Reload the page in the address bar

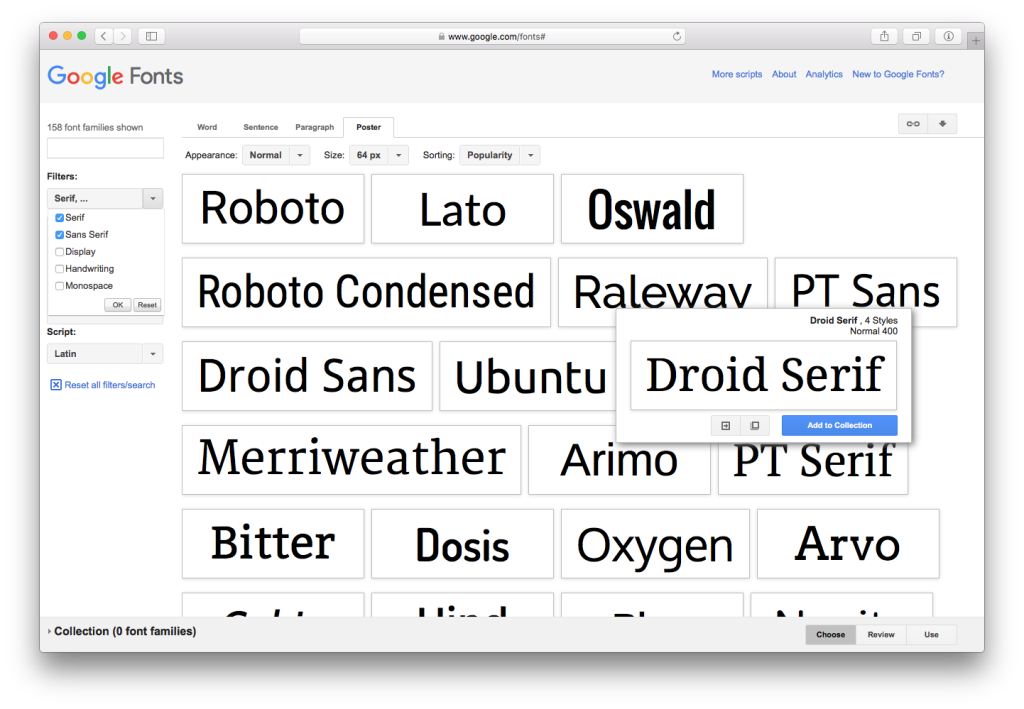coord(677,36)
